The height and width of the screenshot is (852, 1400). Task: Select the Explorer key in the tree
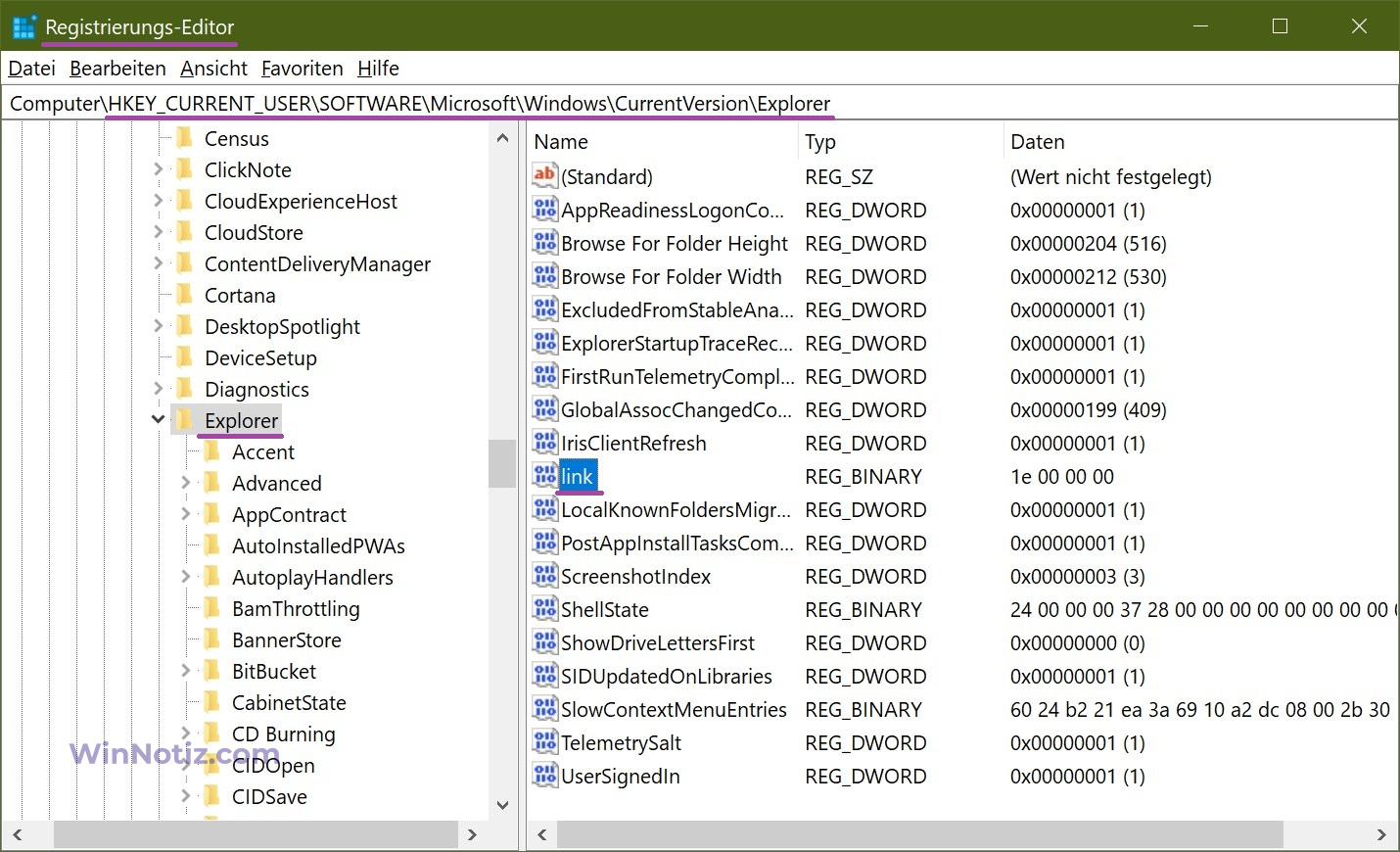pyautogui.click(x=241, y=420)
